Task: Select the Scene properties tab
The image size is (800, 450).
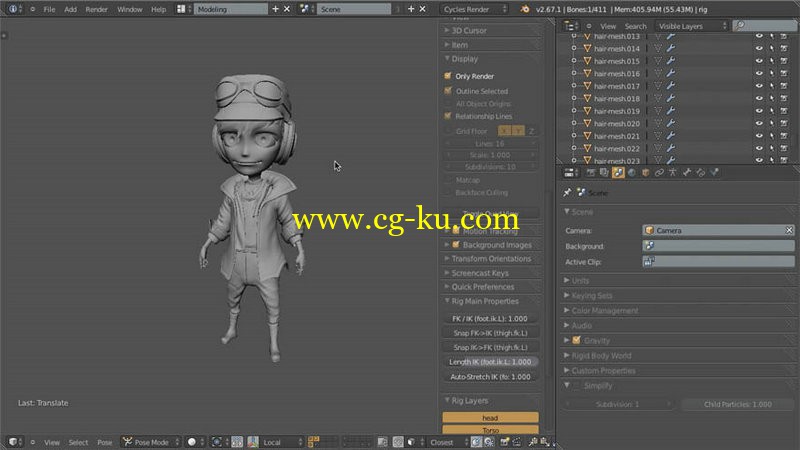Action: point(618,173)
